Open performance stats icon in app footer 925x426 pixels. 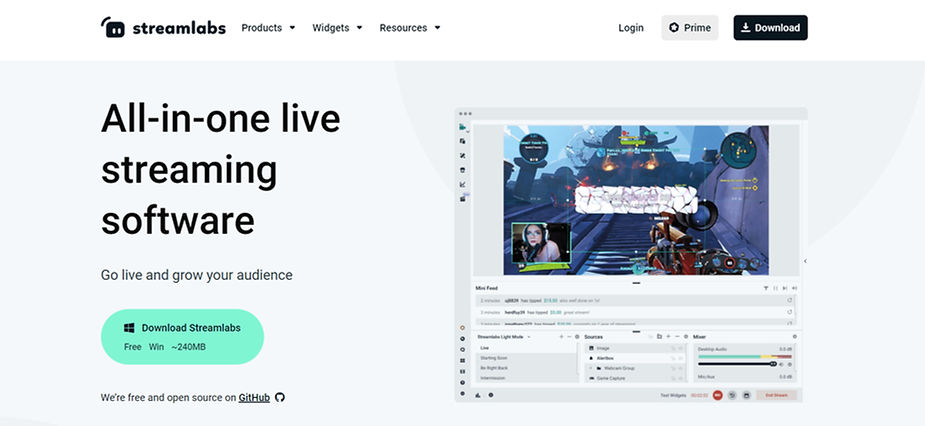point(478,395)
